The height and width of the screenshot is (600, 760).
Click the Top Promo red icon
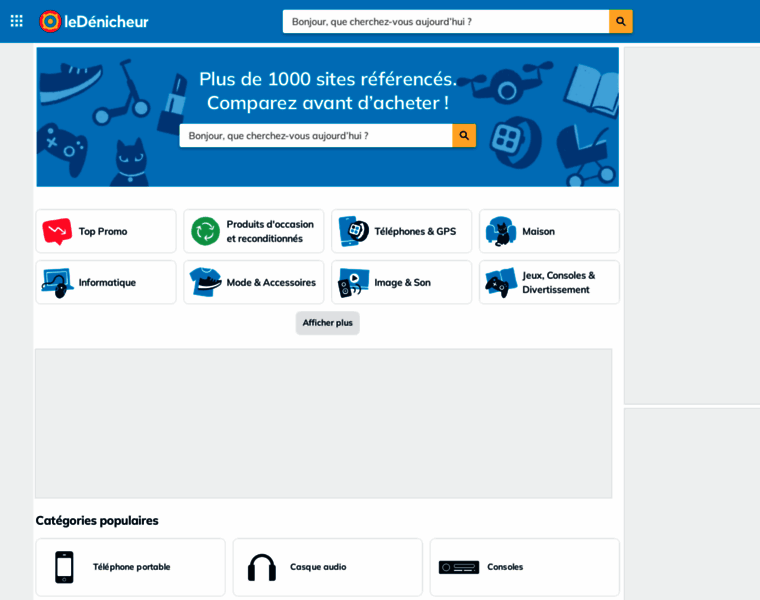tap(57, 232)
